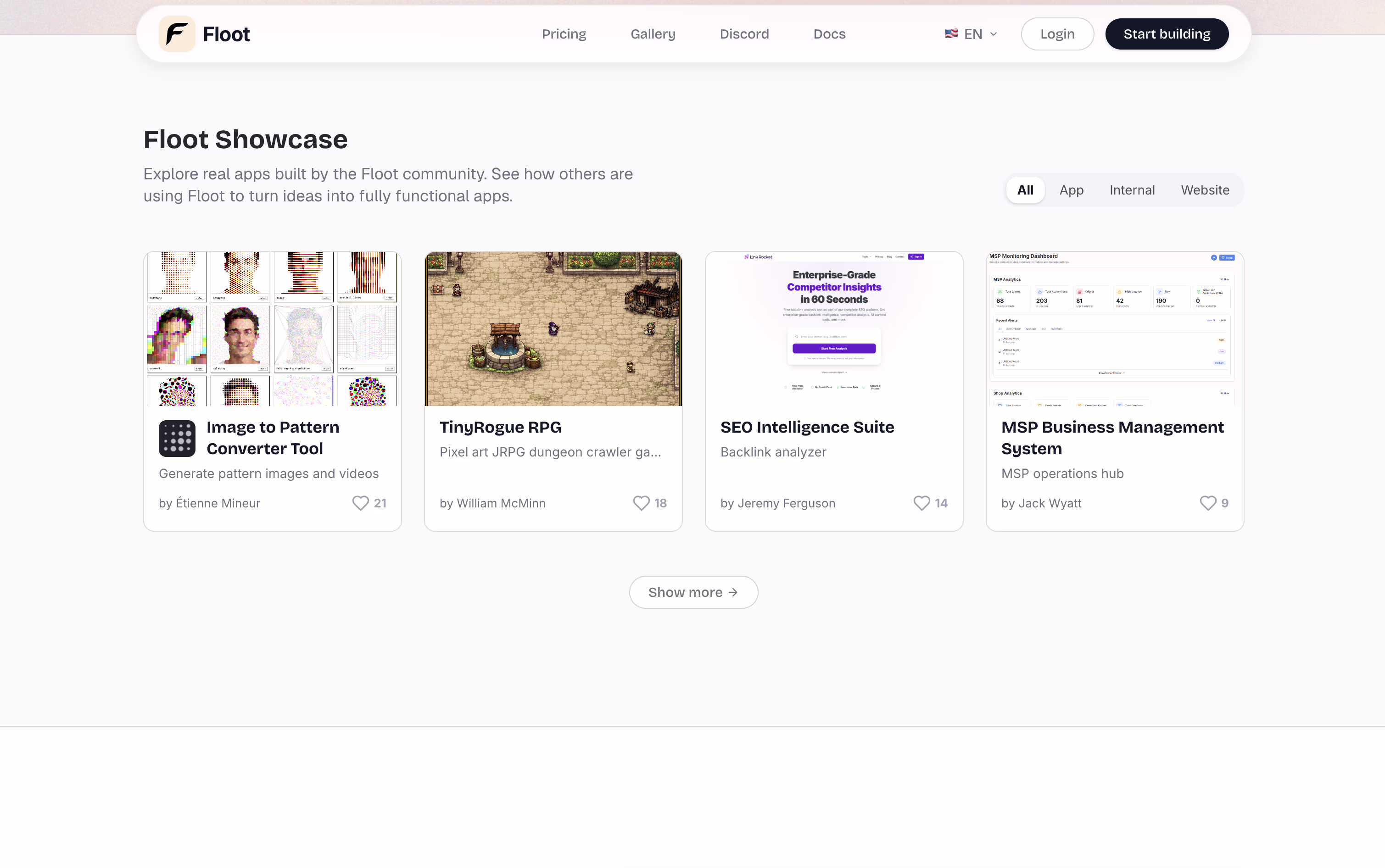Open the EN language dropdown
Image resolution: width=1385 pixels, height=868 pixels.
[x=972, y=34]
